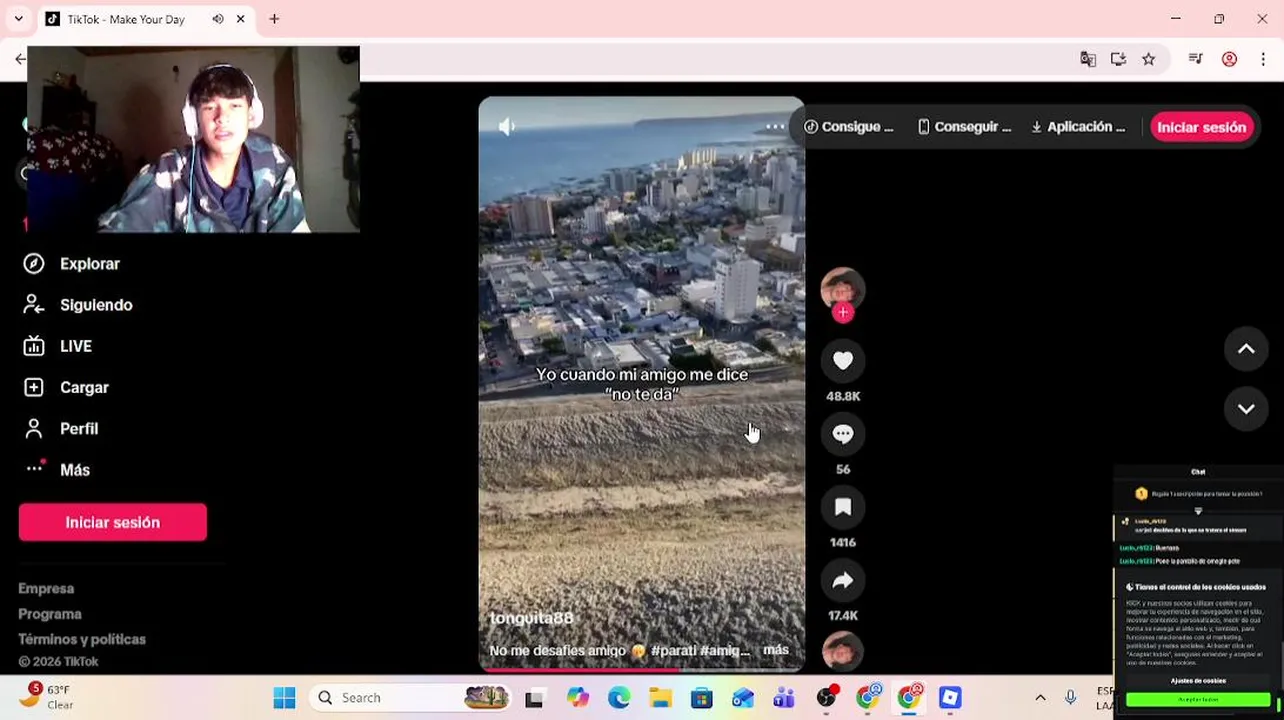The width and height of the screenshot is (1284, 720).
Task: Expand the caption with más
Action: pos(776,650)
